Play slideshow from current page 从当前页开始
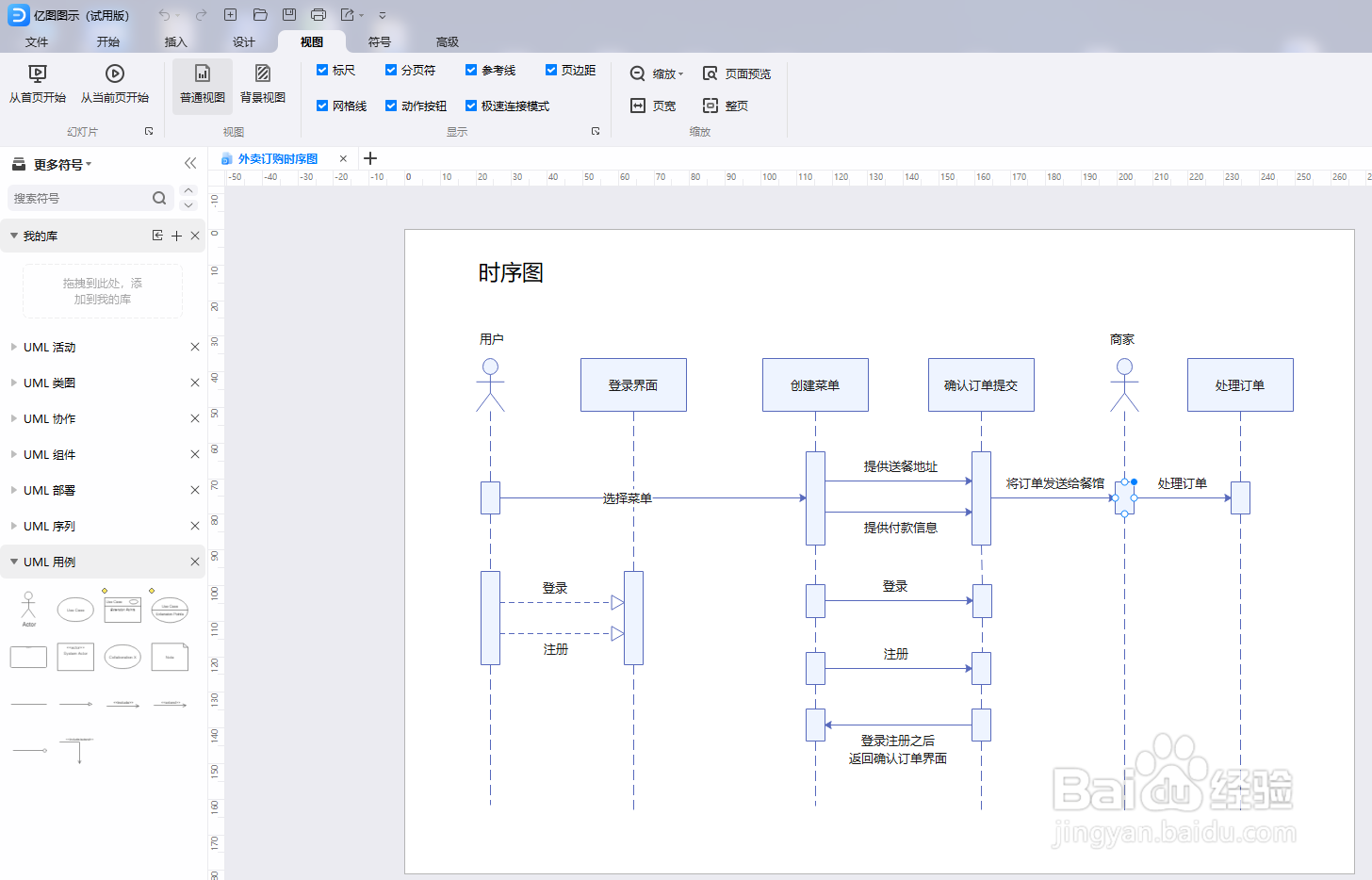1372x880 pixels. 113,86
